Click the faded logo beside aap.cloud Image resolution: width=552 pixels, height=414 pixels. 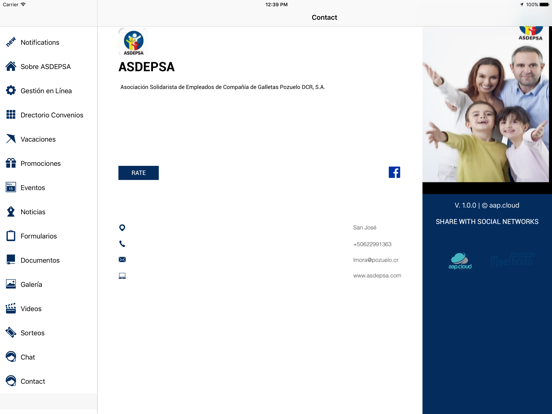pyautogui.click(x=513, y=259)
